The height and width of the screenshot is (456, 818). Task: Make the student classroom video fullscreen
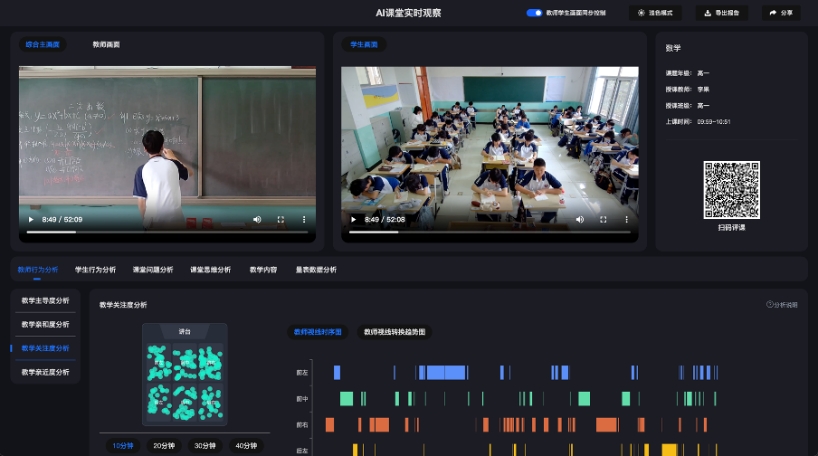tap(602, 219)
